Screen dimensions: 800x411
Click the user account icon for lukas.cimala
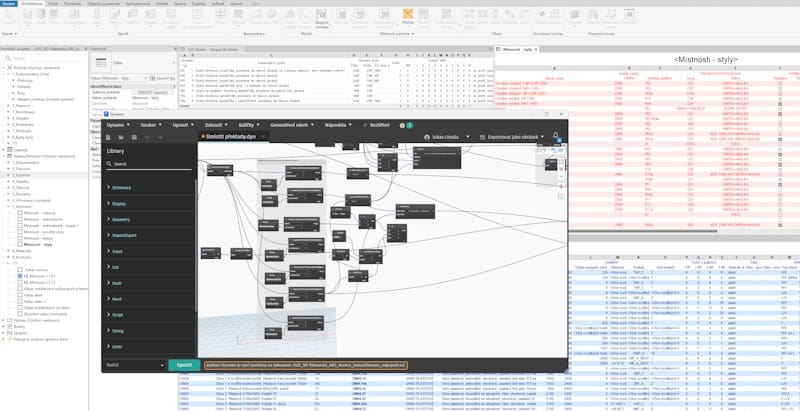click(427, 137)
